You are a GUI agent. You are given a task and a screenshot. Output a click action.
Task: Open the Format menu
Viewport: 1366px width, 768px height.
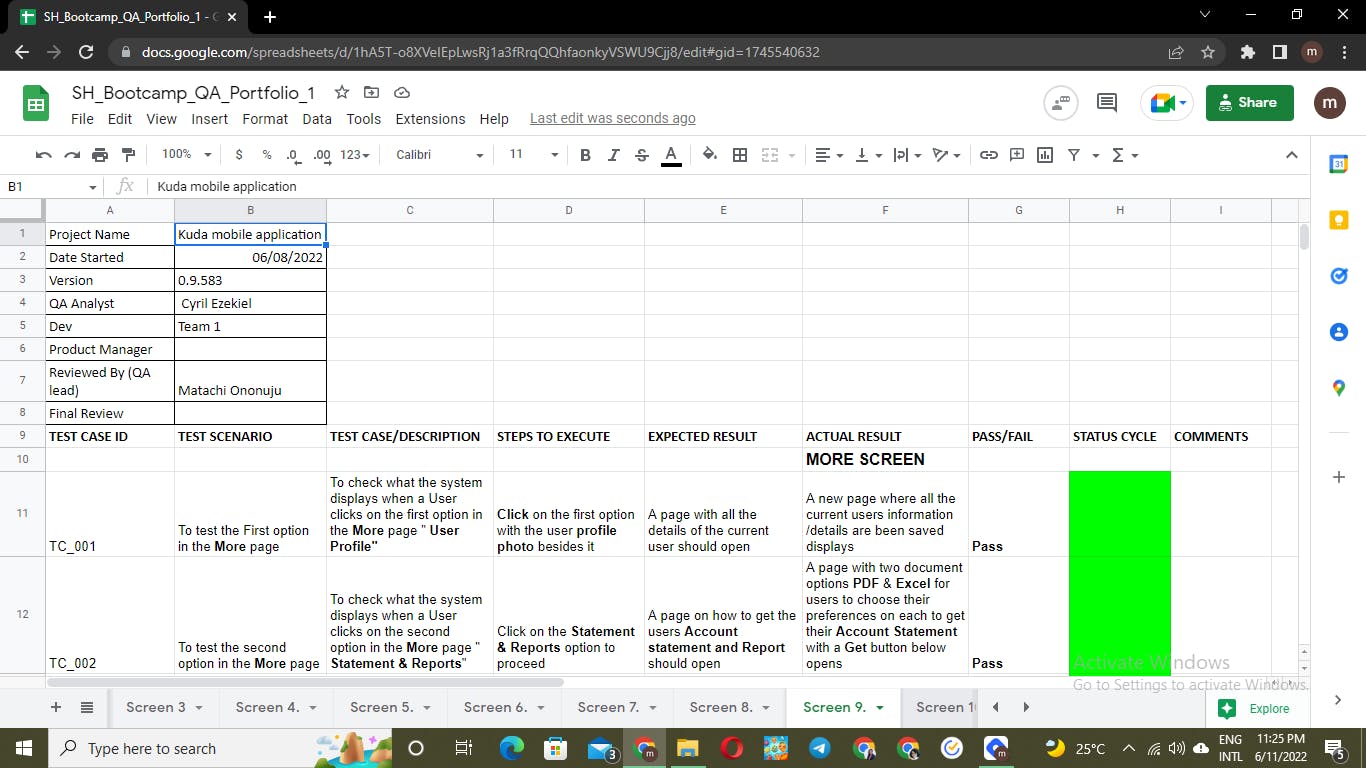click(265, 118)
